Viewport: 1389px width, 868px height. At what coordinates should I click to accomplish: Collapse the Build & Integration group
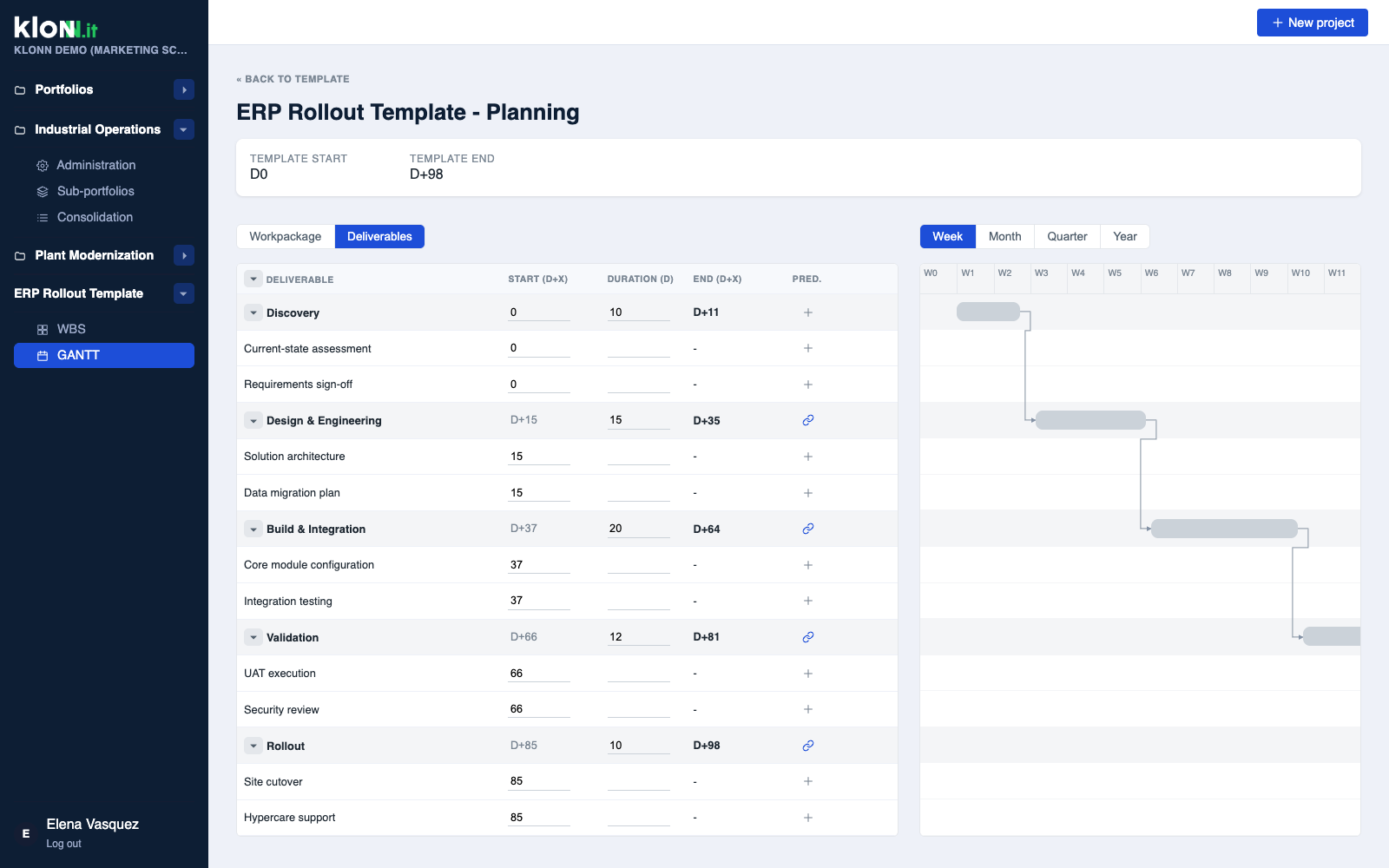253,529
